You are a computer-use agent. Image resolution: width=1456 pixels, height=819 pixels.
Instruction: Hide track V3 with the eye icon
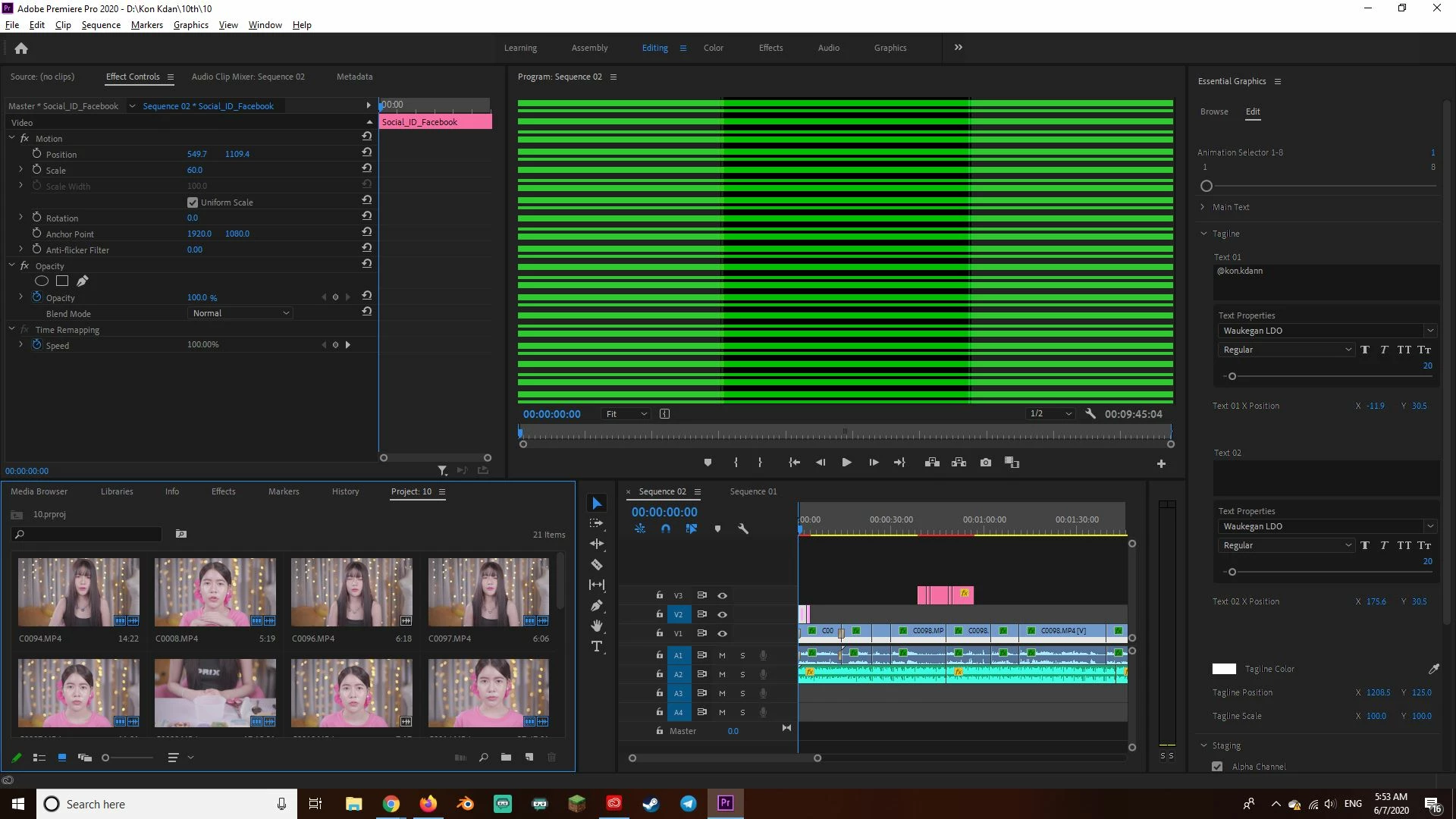coord(722,595)
